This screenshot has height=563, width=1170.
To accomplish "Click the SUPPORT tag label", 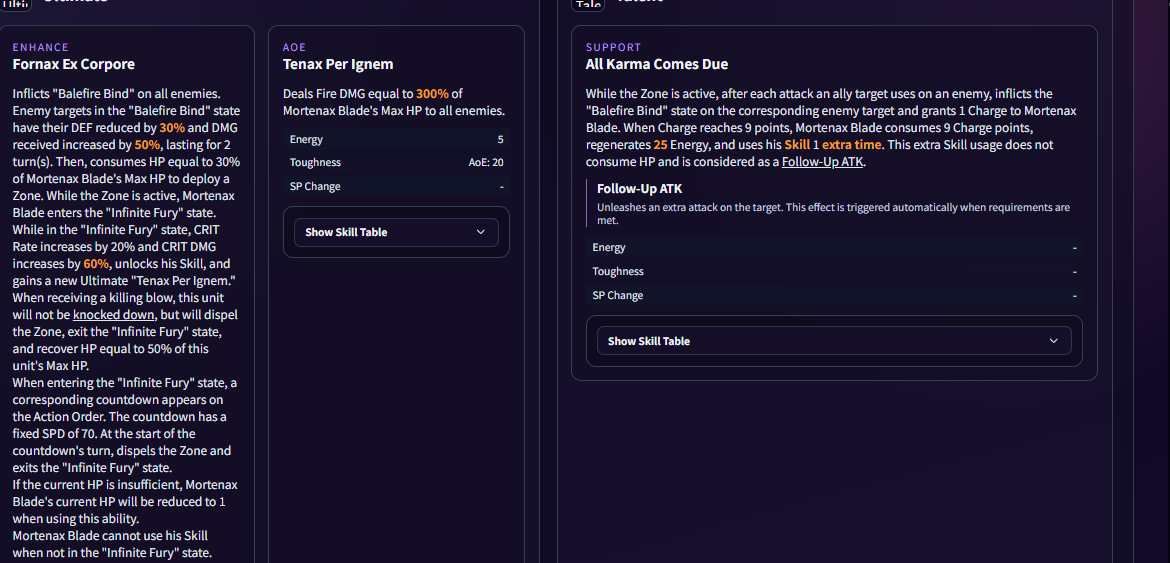I will point(613,47).
